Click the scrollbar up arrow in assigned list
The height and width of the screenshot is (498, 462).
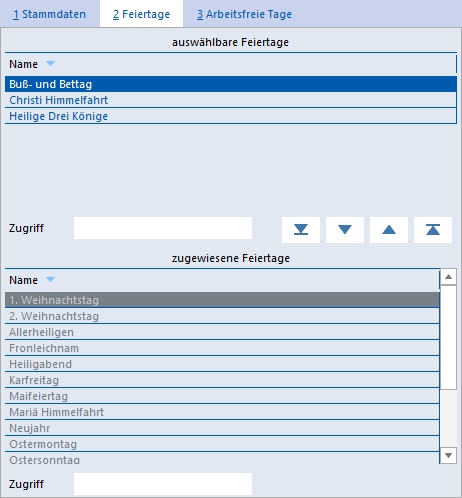click(x=448, y=277)
